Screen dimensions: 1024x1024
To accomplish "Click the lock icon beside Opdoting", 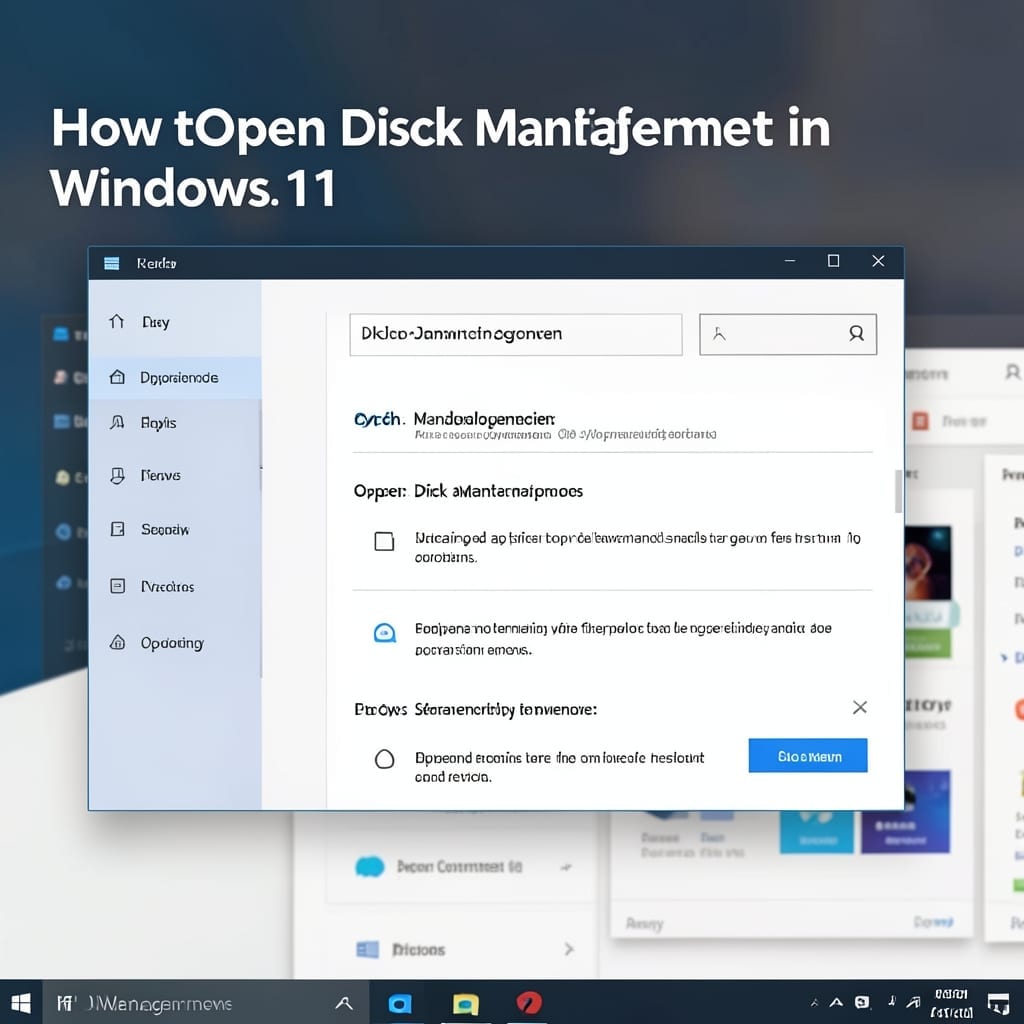I will (118, 642).
